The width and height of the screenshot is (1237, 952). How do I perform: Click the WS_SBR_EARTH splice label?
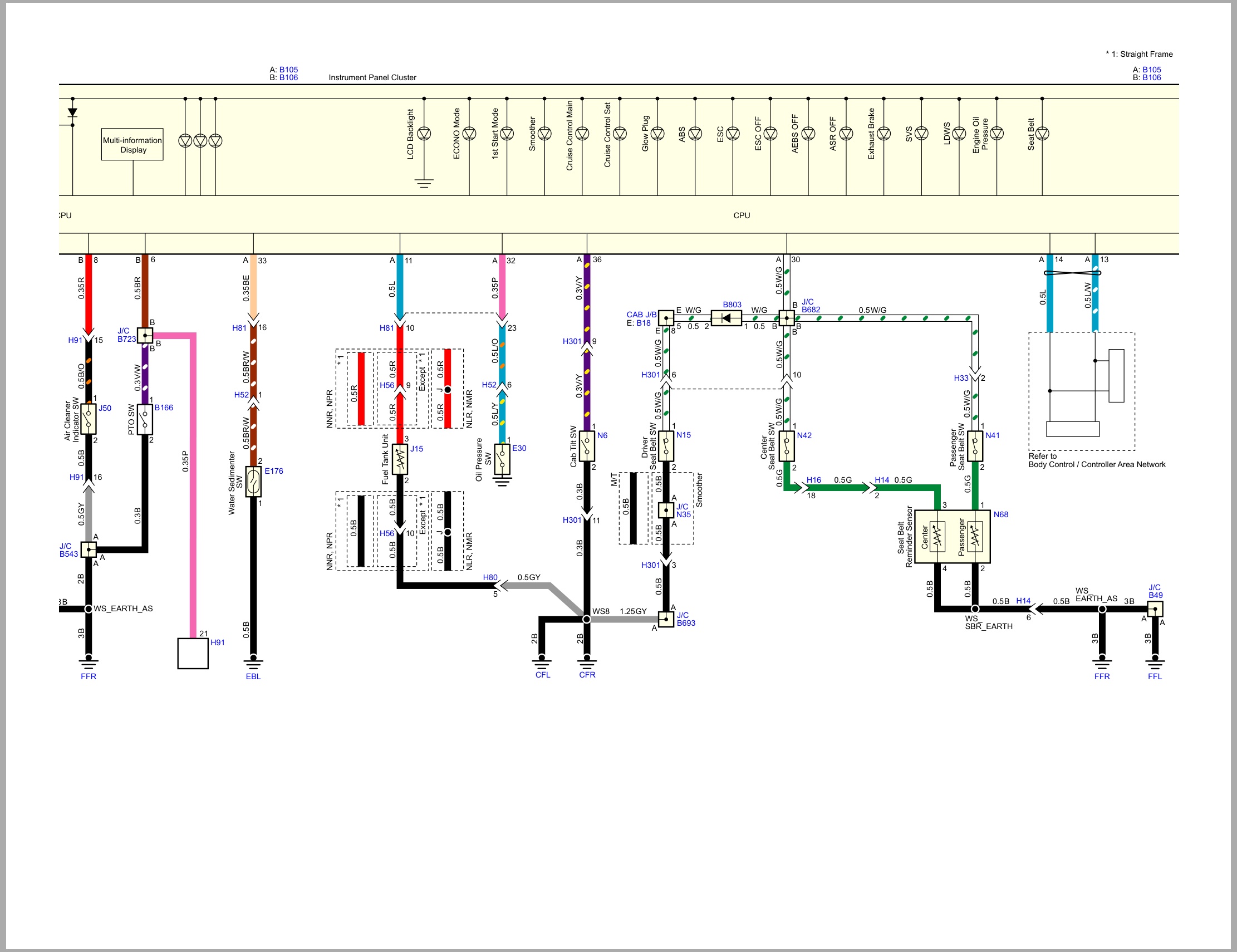click(988, 622)
